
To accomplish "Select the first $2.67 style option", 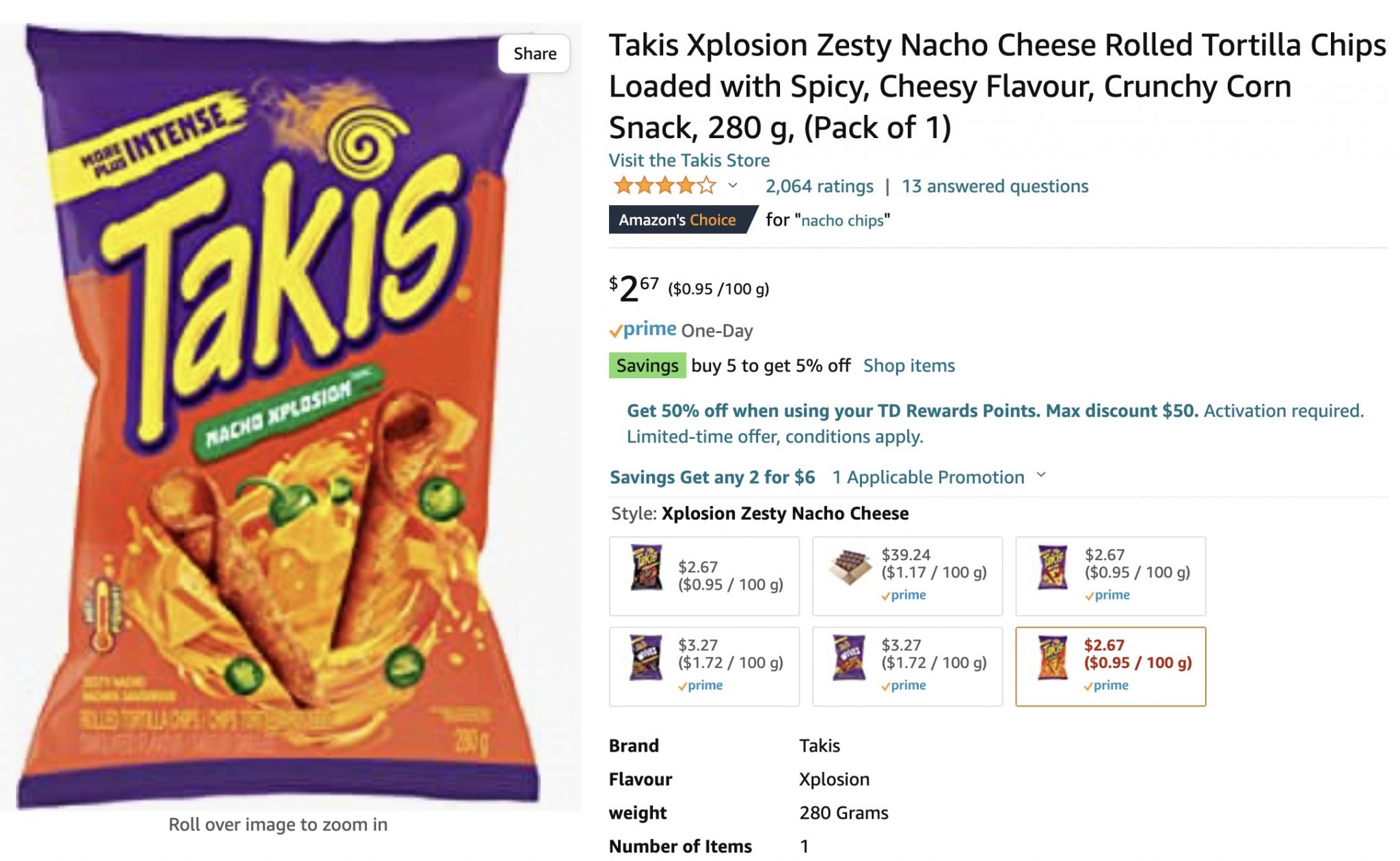I will coord(704,575).
